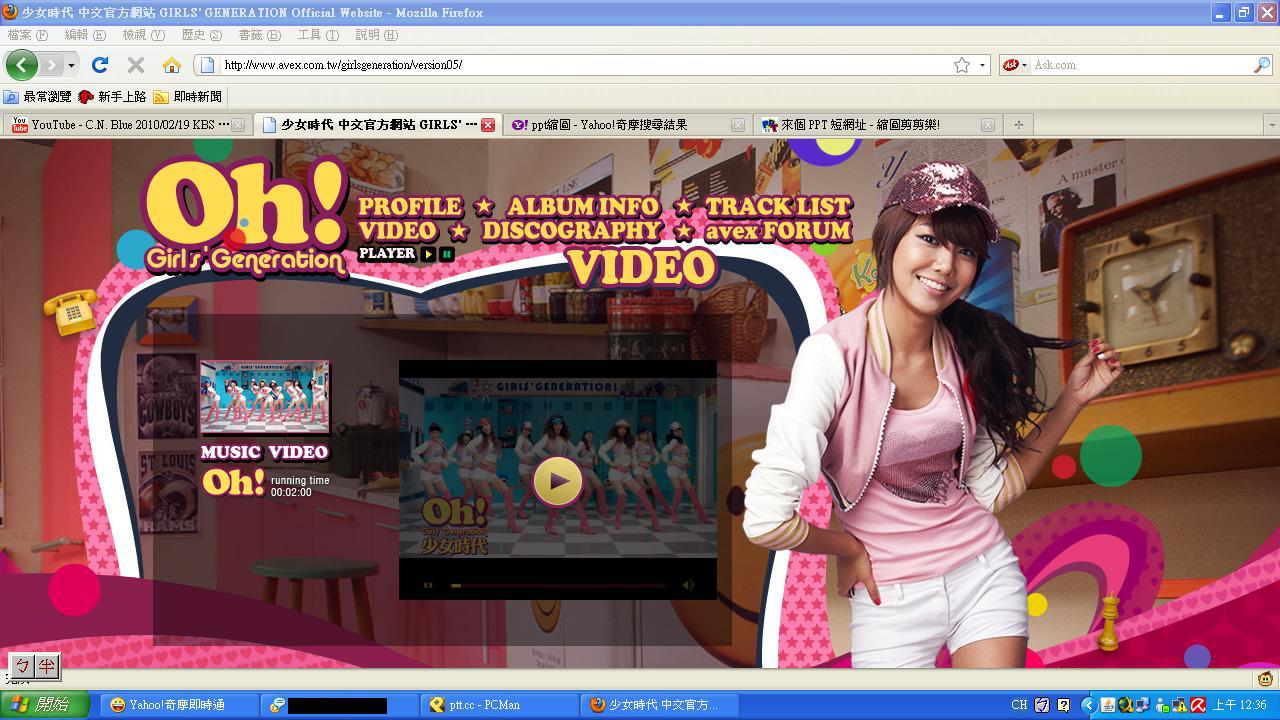Open the DISCOGRAPHY page

(571, 231)
